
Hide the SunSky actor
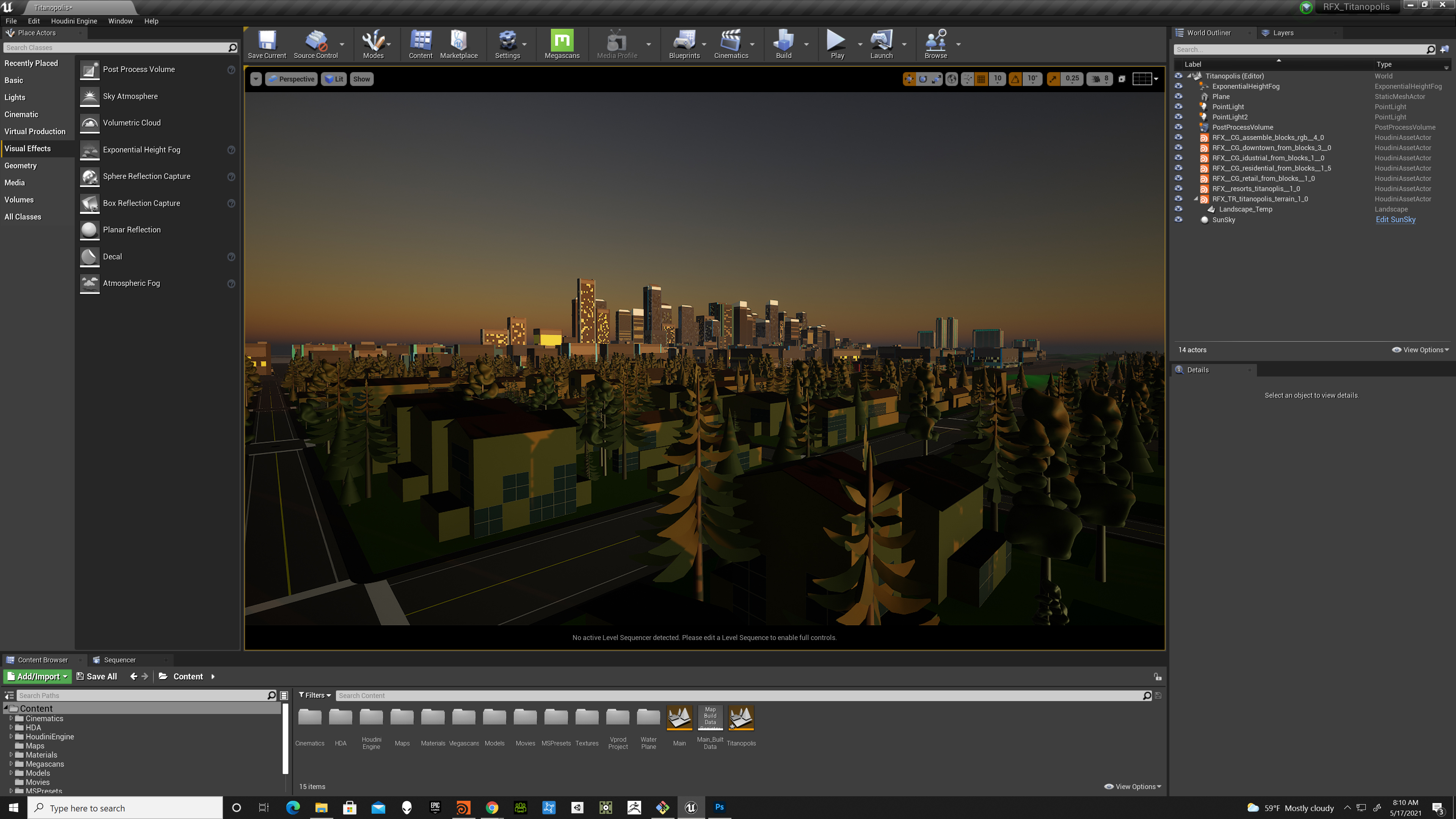(1178, 219)
